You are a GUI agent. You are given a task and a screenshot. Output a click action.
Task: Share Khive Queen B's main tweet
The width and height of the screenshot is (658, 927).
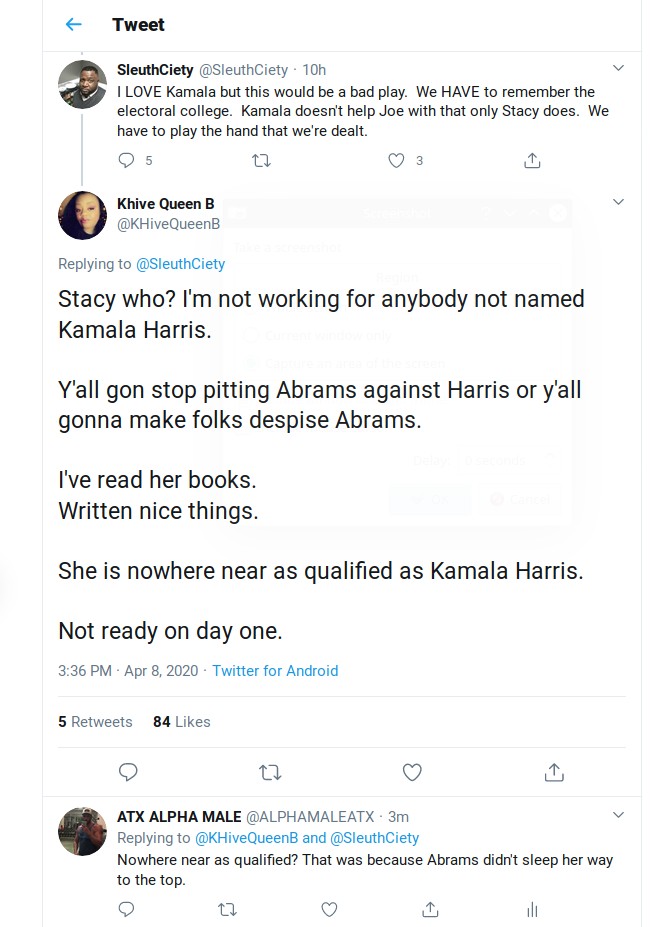point(554,772)
